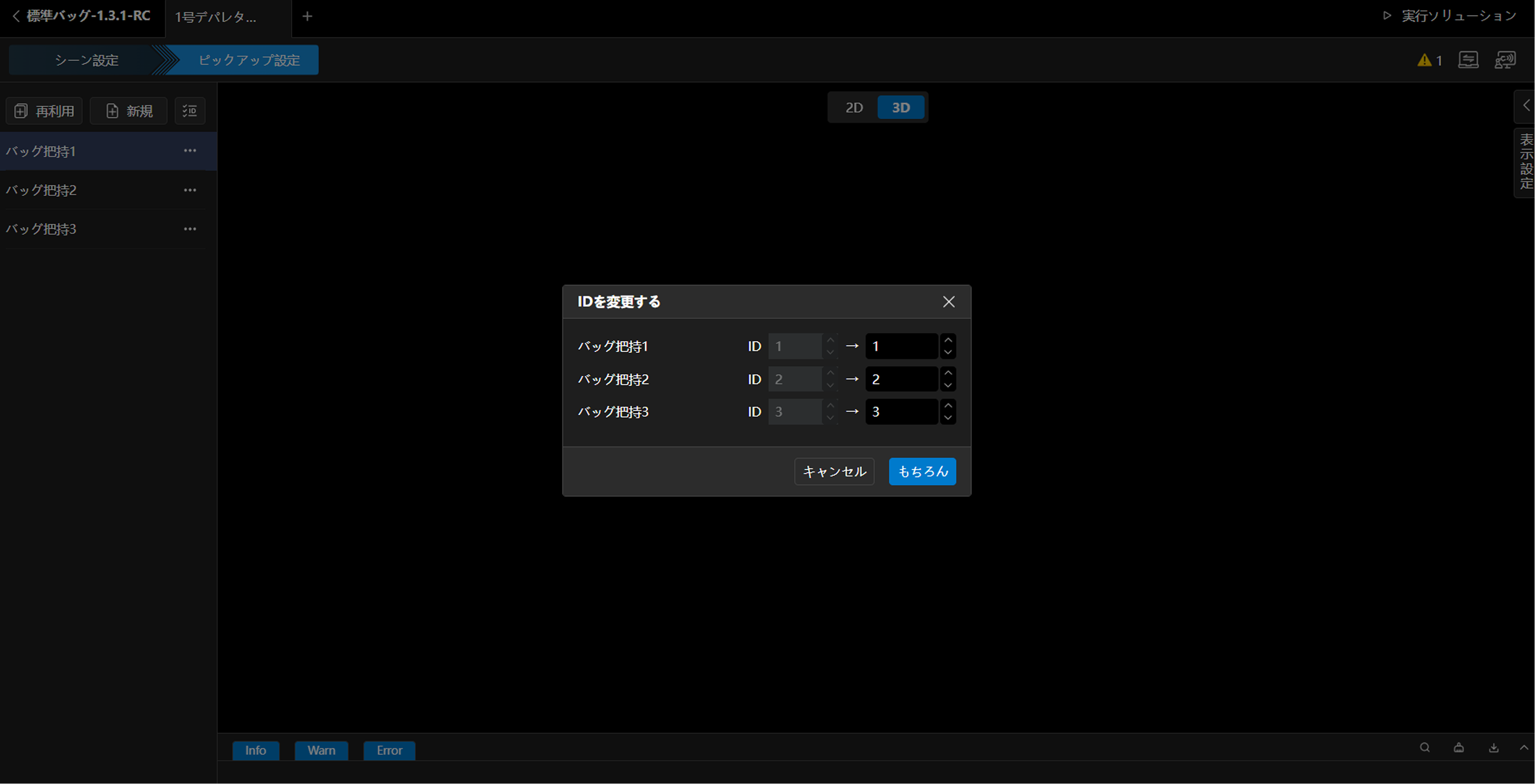This screenshot has width=1535, height=784.
Task: Click the warning triangle indicator
Action: (x=1424, y=60)
